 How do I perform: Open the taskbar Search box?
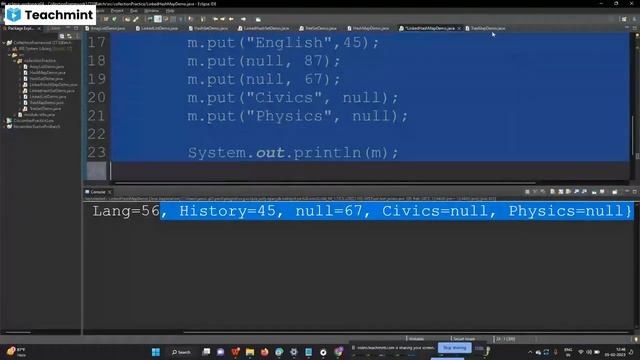182,352
